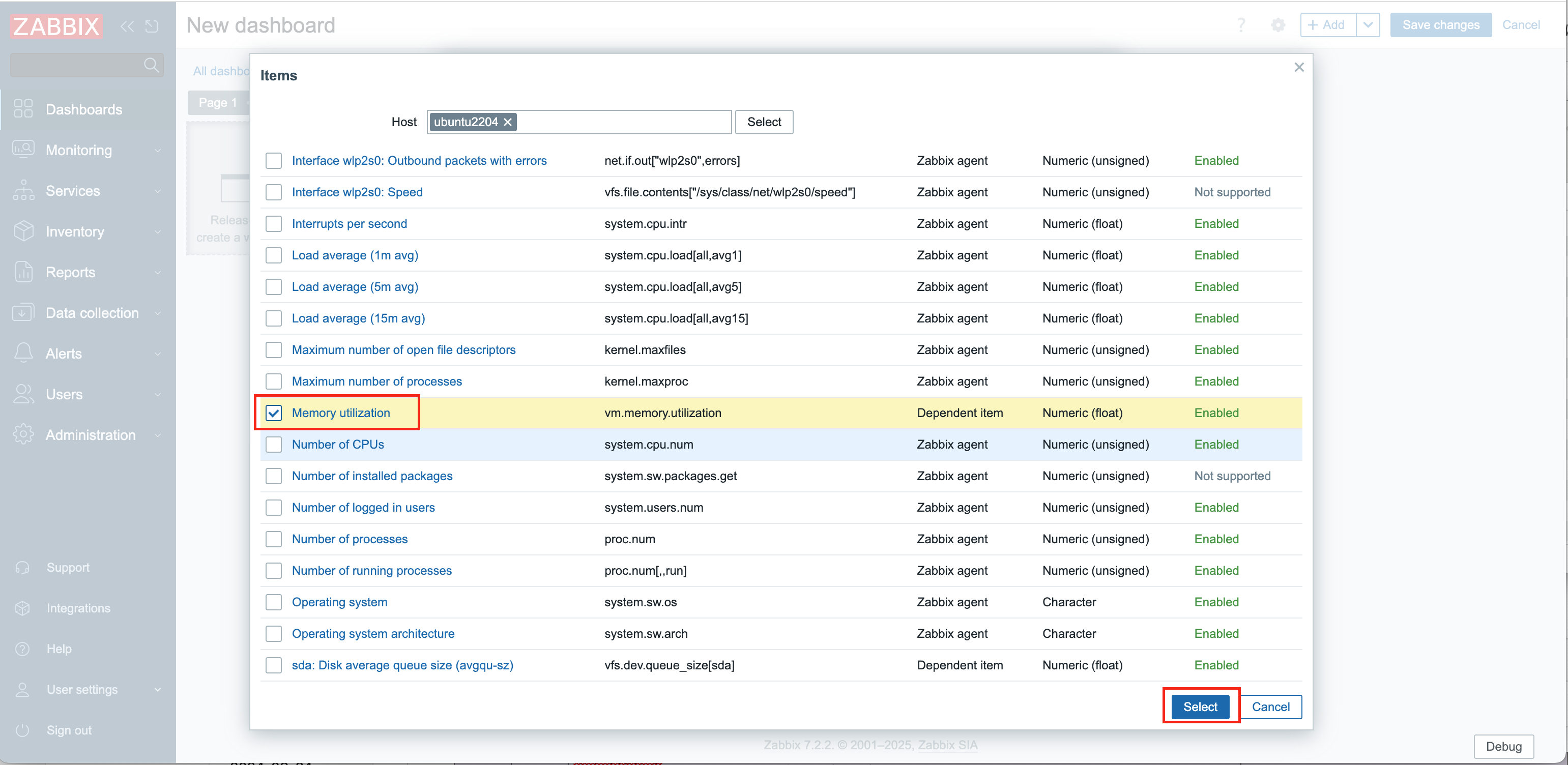Screen dimensions: 1568x765
Task: Click the Support headset icon
Action: pos(22,567)
